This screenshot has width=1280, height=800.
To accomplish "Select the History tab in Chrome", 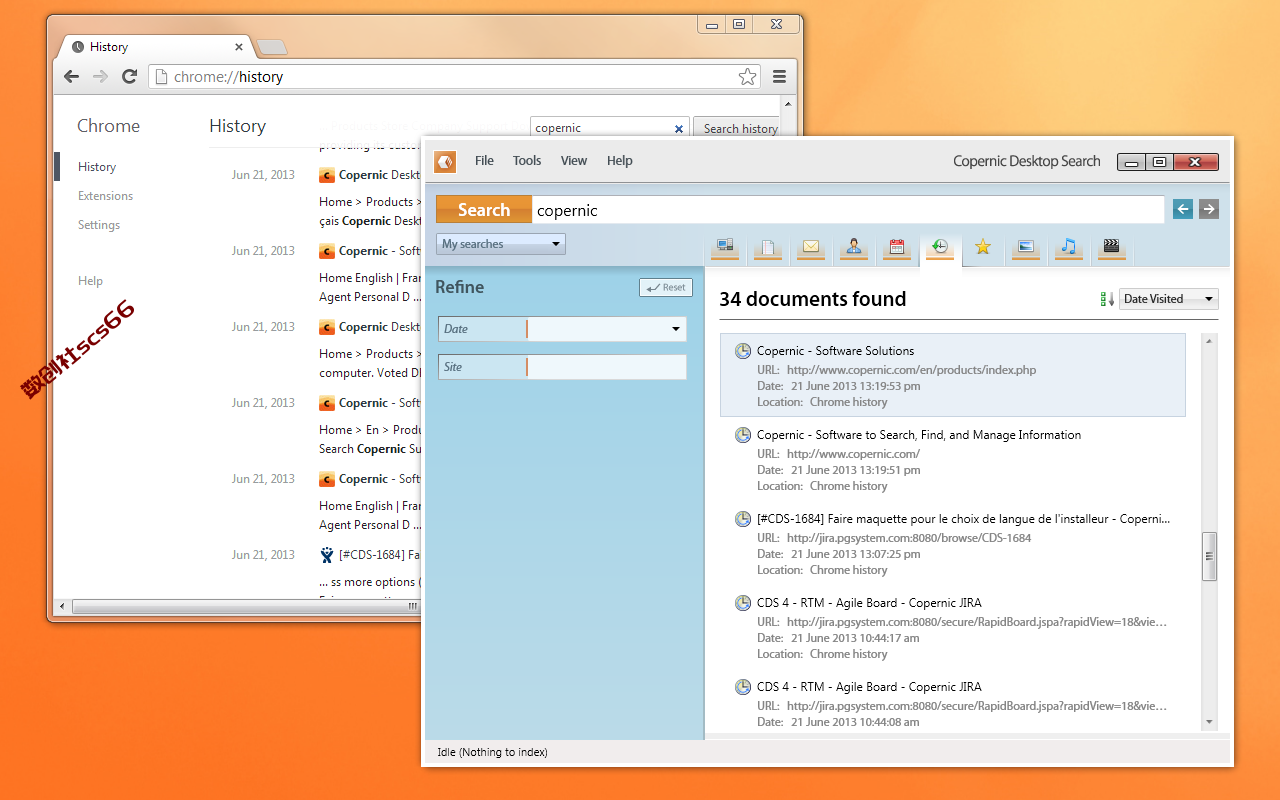I will [155, 47].
